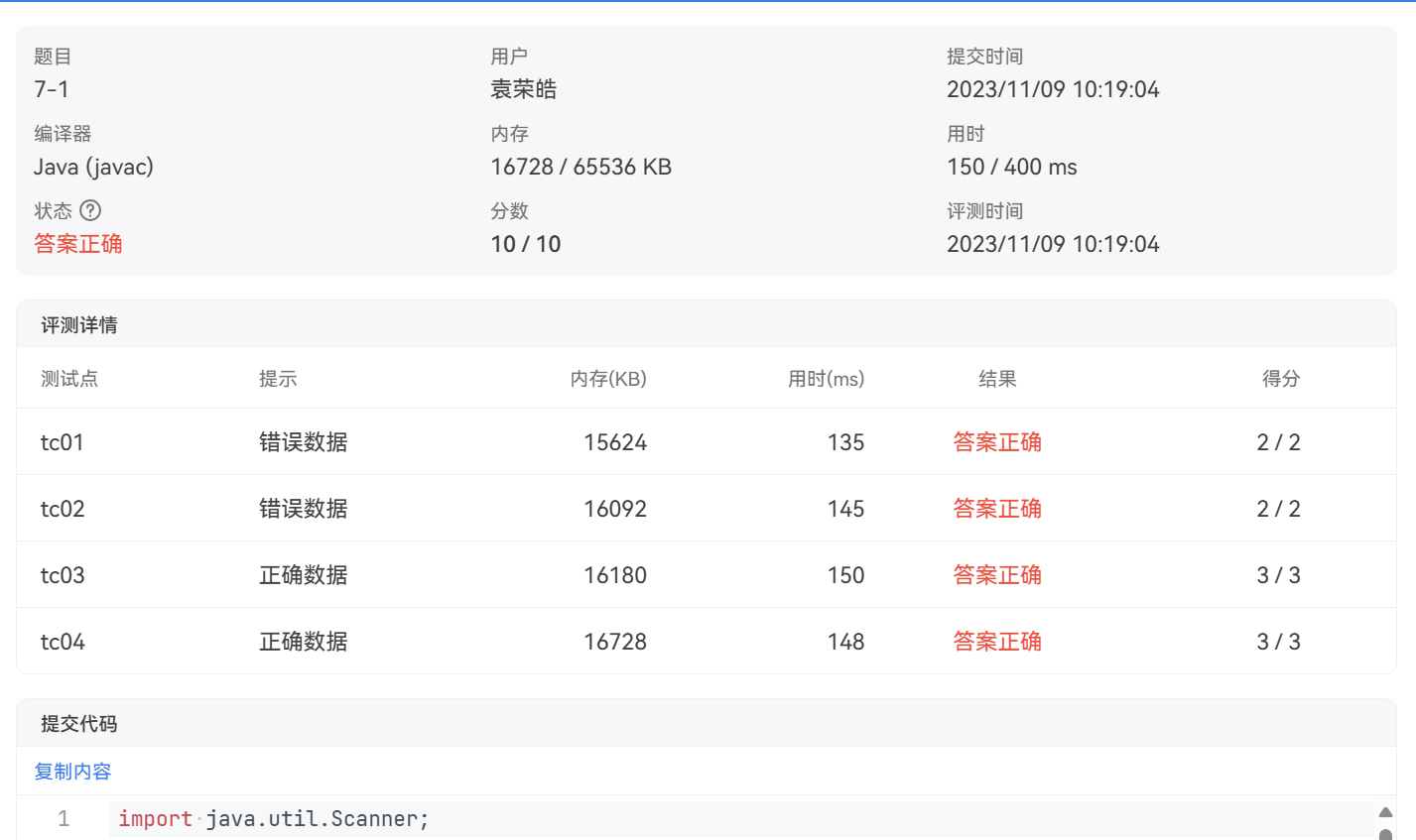Click the 评测详情 section header
The image size is (1416, 840).
79,325
